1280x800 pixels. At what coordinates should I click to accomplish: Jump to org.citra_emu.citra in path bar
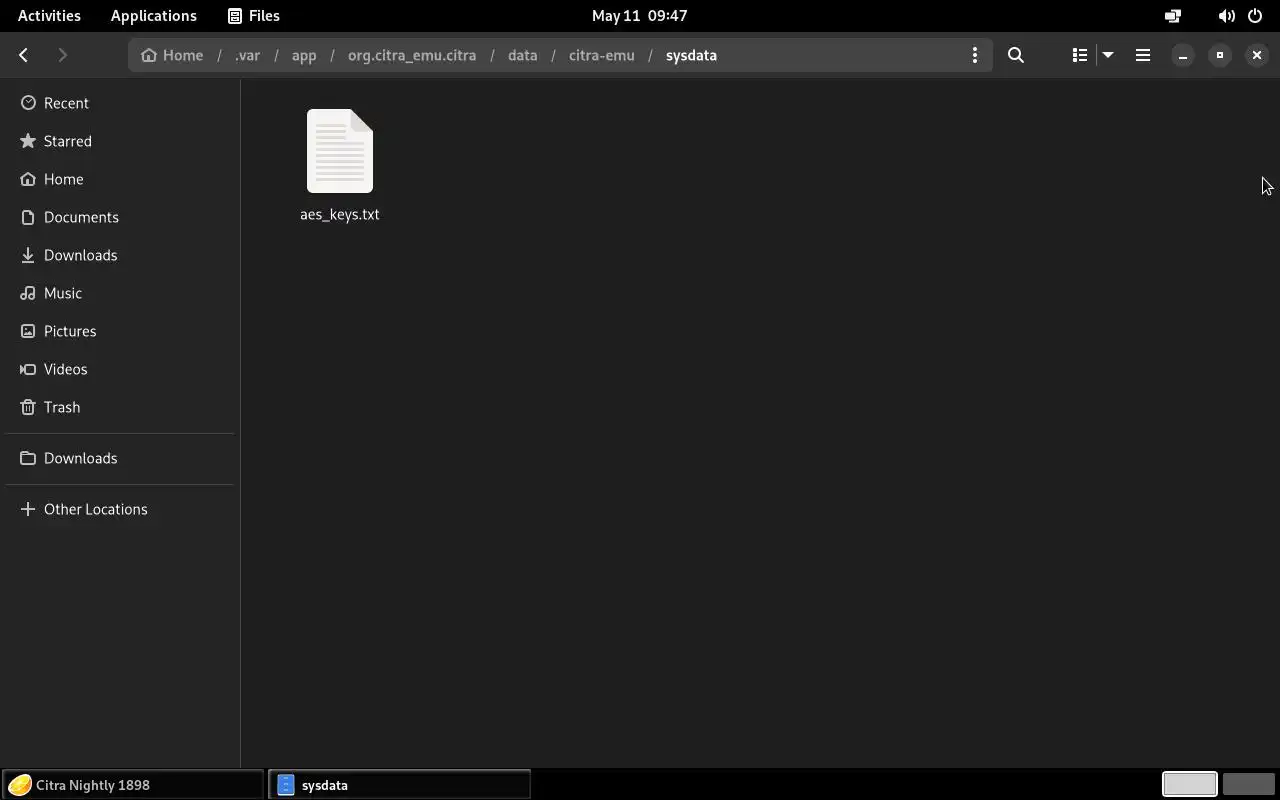point(412,55)
